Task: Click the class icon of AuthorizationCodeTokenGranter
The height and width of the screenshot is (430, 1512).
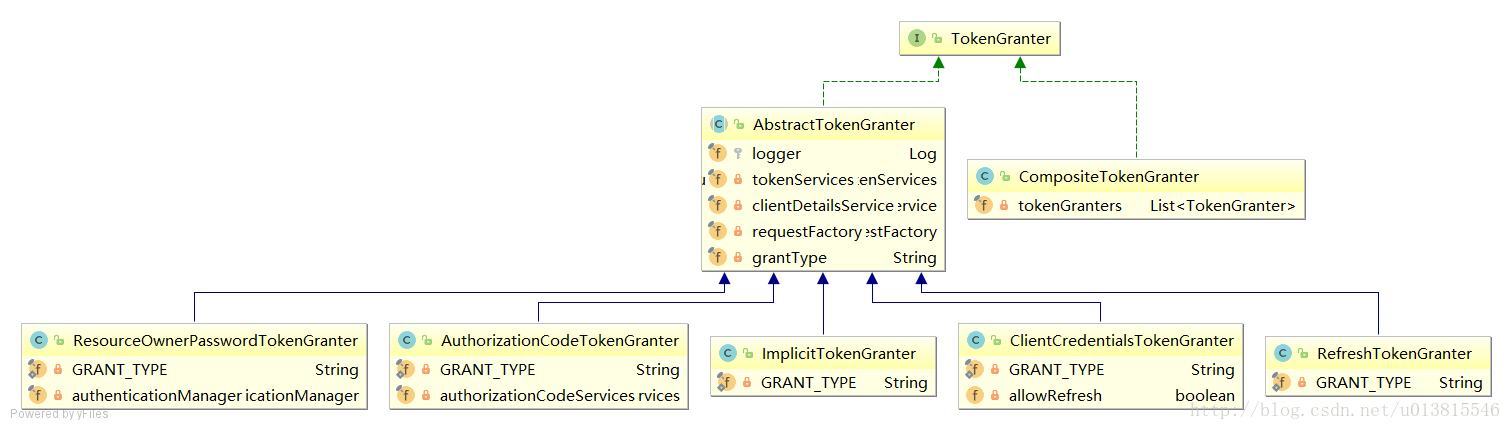Action: pyautogui.click(x=406, y=341)
